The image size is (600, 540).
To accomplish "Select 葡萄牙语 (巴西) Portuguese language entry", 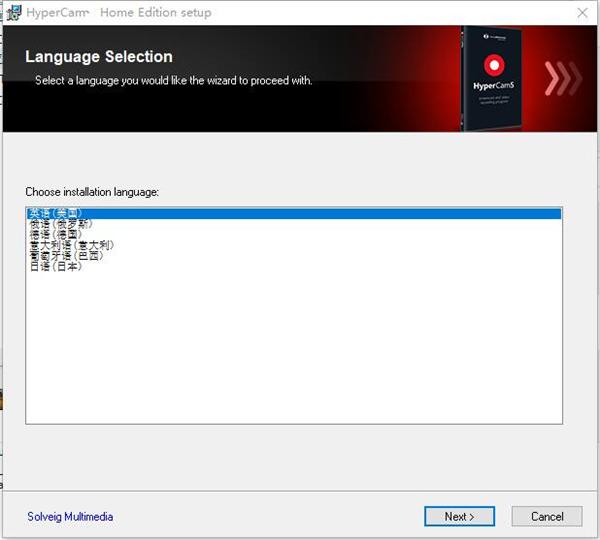I will [x=294, y=255].
